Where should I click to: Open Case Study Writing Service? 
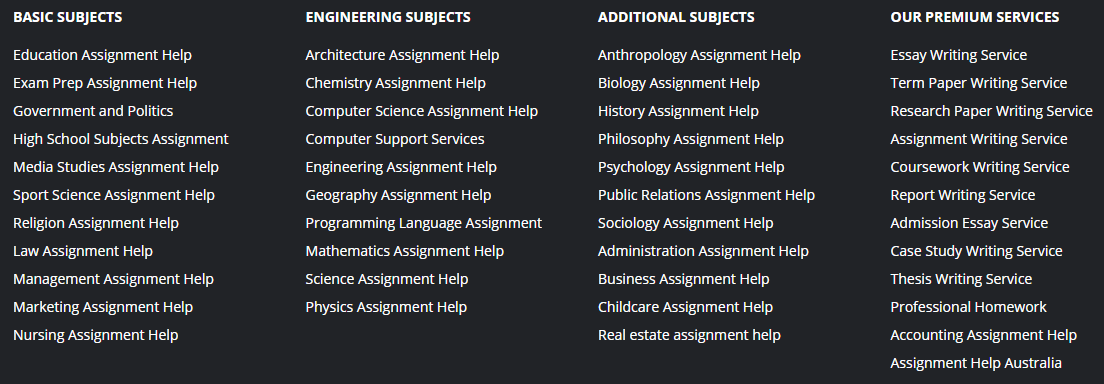tap(976, 251)
